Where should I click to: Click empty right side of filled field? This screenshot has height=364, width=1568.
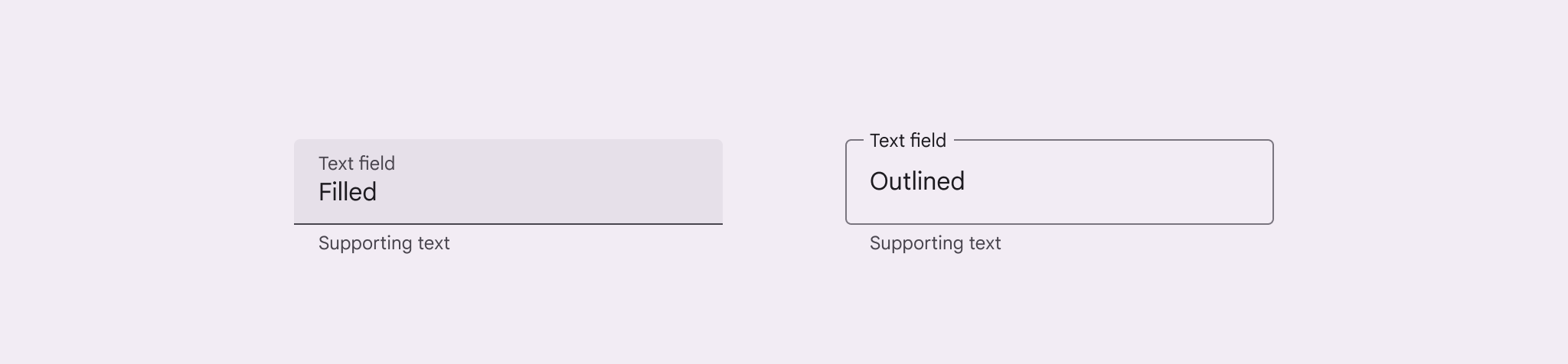pos(612,182)
